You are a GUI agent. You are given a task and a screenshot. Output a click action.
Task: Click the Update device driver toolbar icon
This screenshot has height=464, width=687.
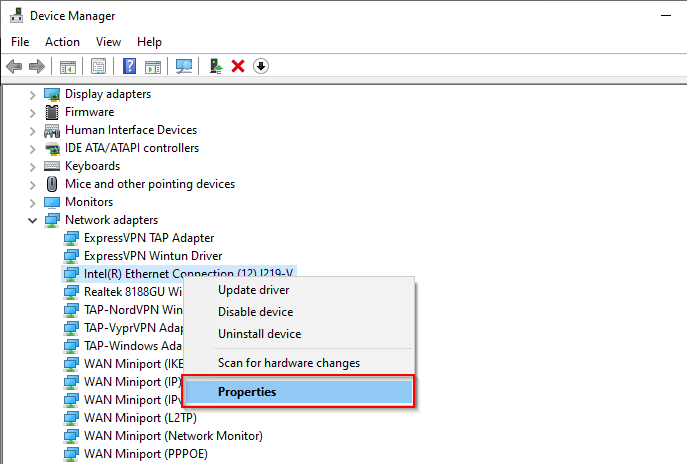(215, 66)
